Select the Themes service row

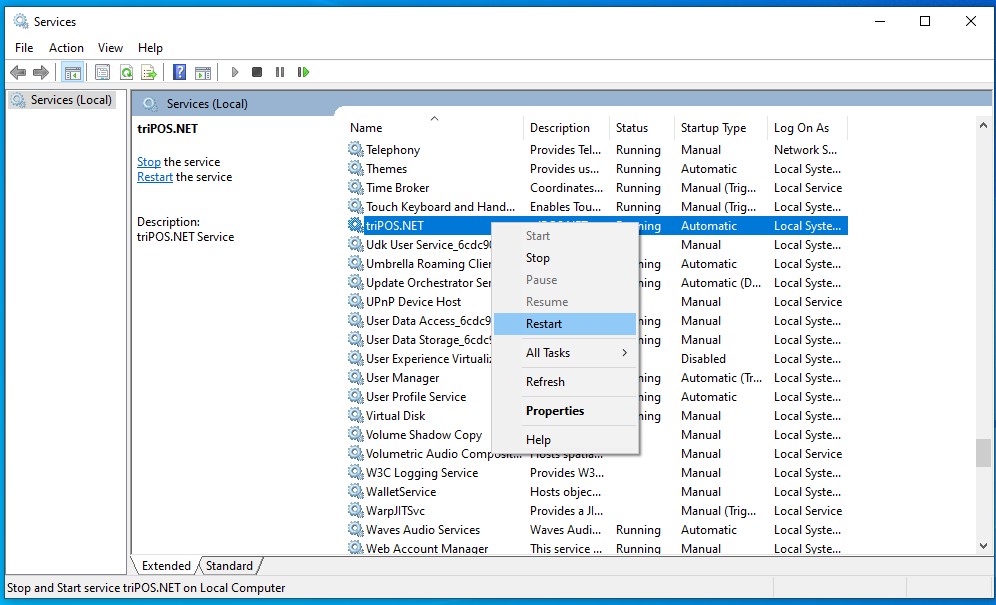pos(597,168)
